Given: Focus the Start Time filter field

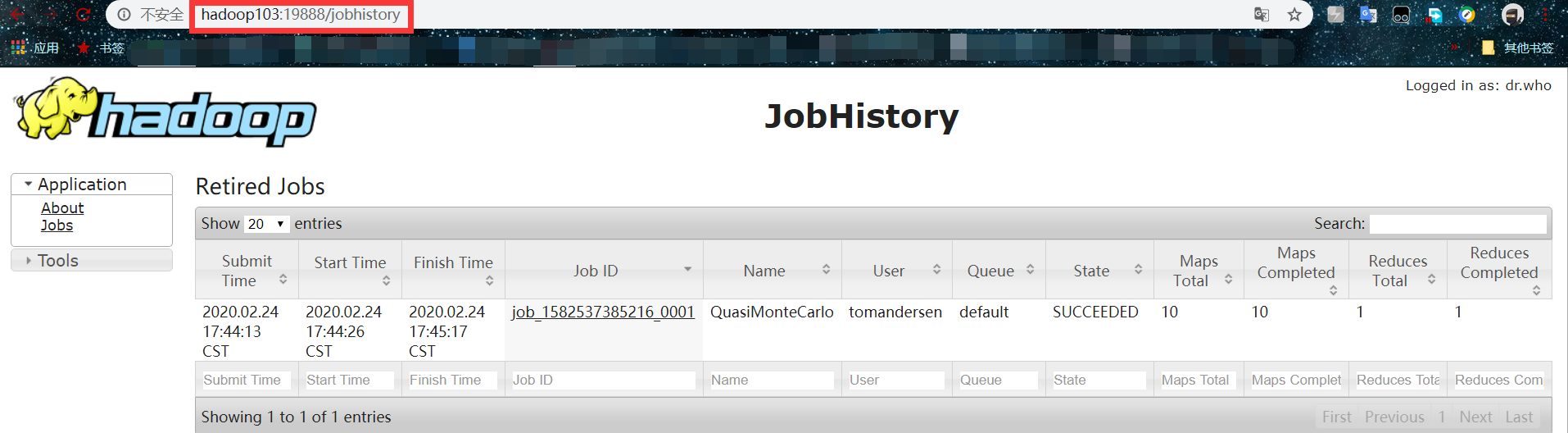Looking at the screenshot, I should tap(350, 381).
